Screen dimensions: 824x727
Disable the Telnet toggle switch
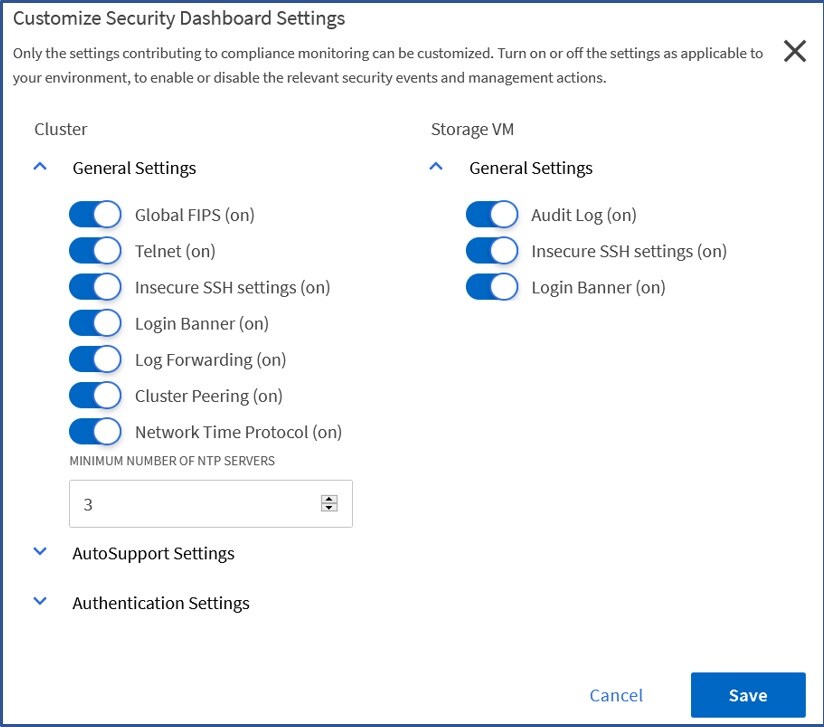pyautogui.click(x=95, y=251)
